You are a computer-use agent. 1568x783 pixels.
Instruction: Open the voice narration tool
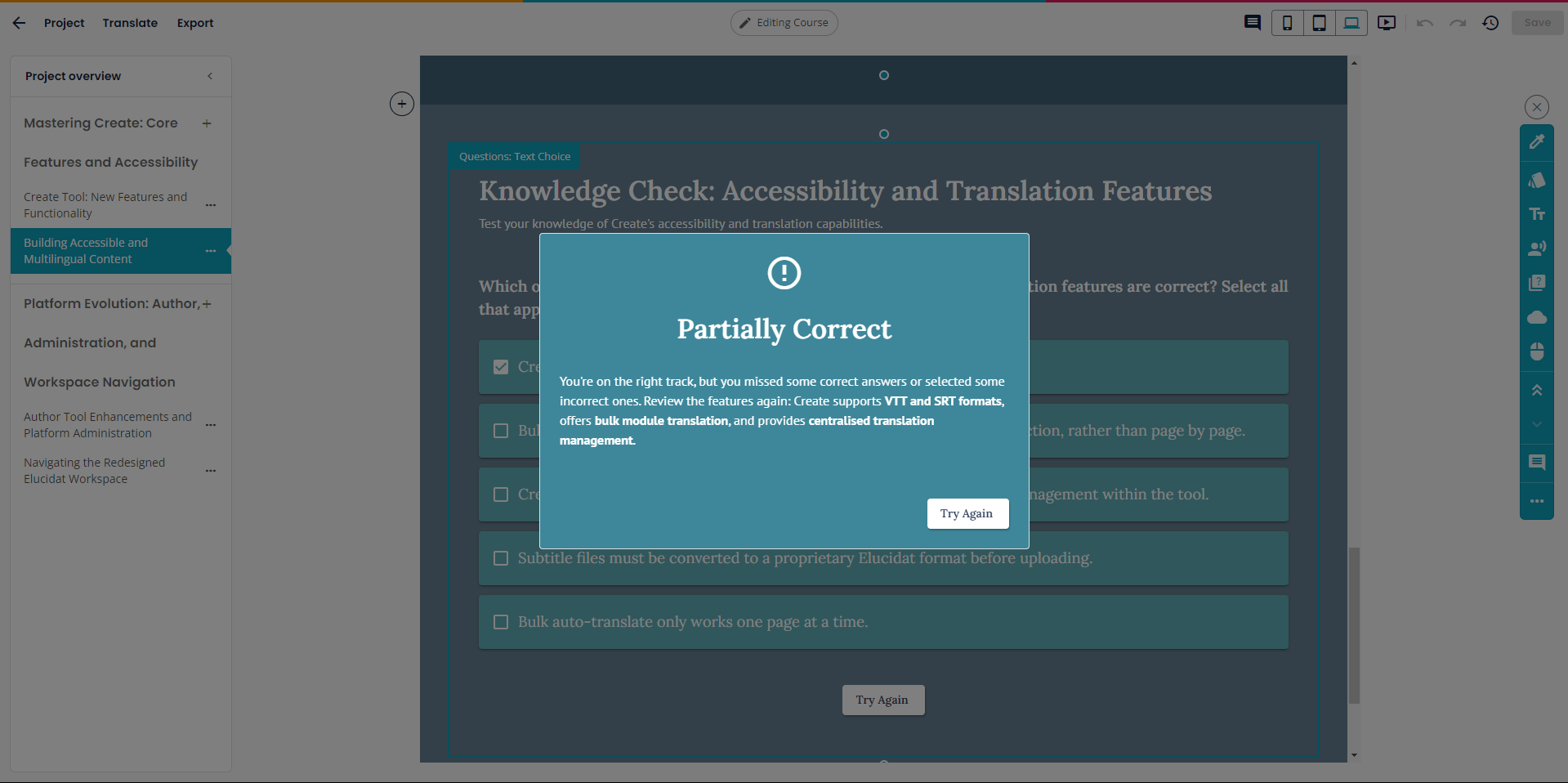(x=1537, y=248)
